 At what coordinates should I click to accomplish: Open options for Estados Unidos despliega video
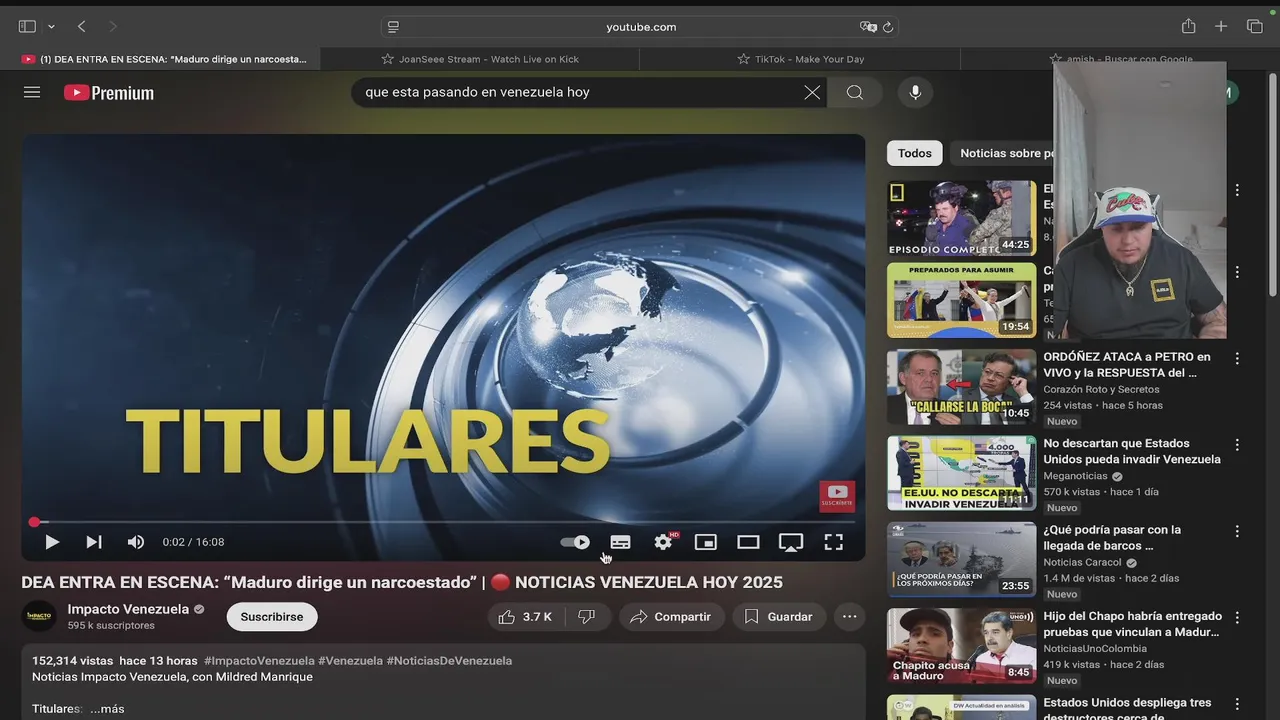(1237, 705)
